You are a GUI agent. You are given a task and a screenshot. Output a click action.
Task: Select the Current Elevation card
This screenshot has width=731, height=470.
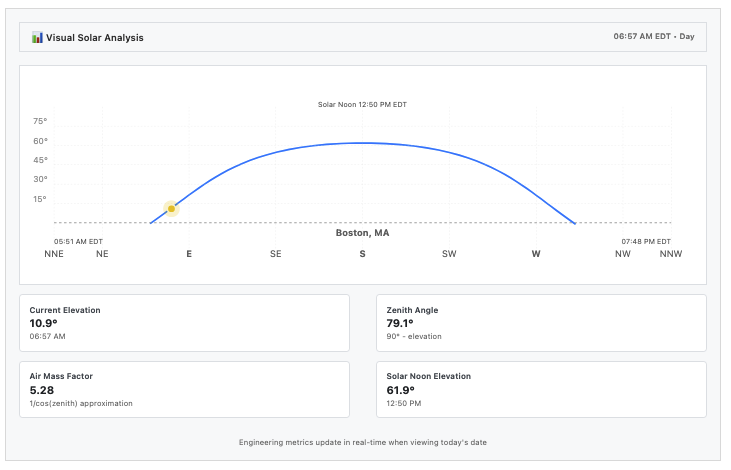tap(185, 323)
